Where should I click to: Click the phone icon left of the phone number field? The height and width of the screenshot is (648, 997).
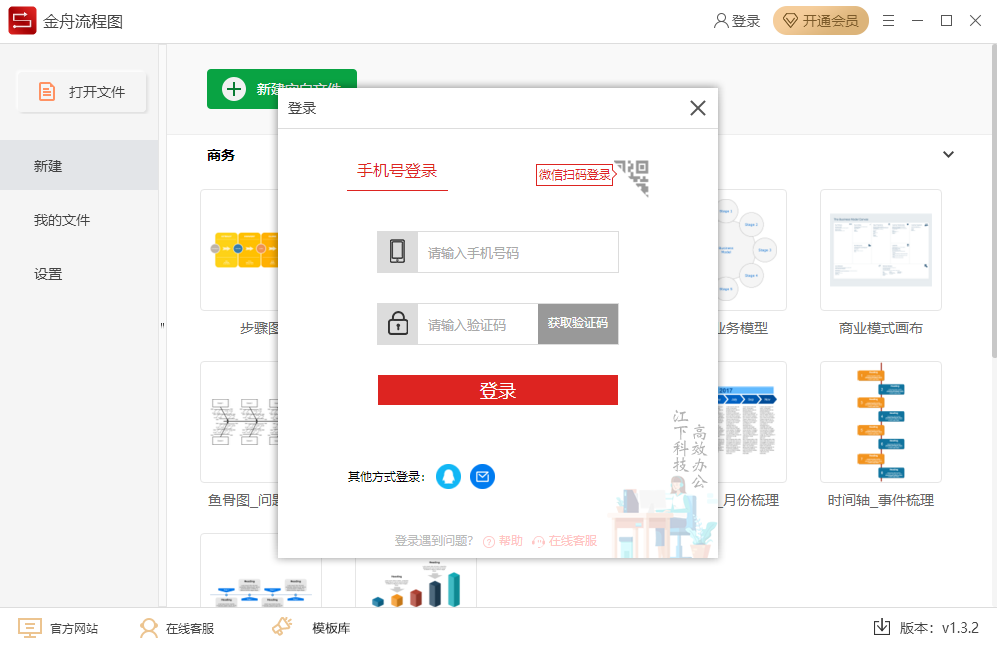[x=397, y=252]
